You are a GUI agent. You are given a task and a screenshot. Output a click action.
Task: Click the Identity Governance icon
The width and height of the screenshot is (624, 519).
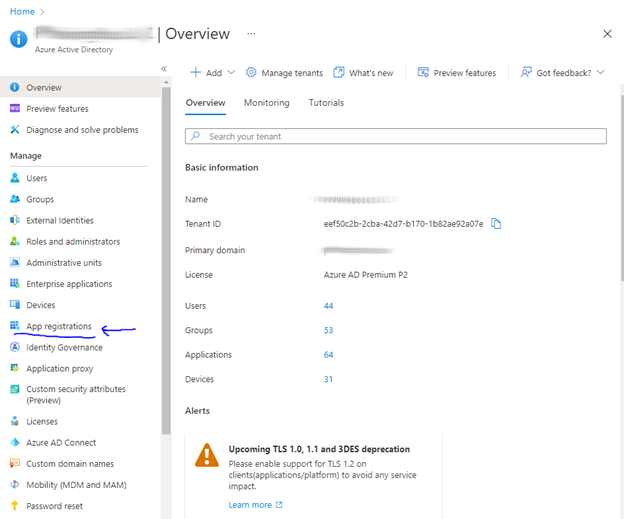tap(15, 347)
